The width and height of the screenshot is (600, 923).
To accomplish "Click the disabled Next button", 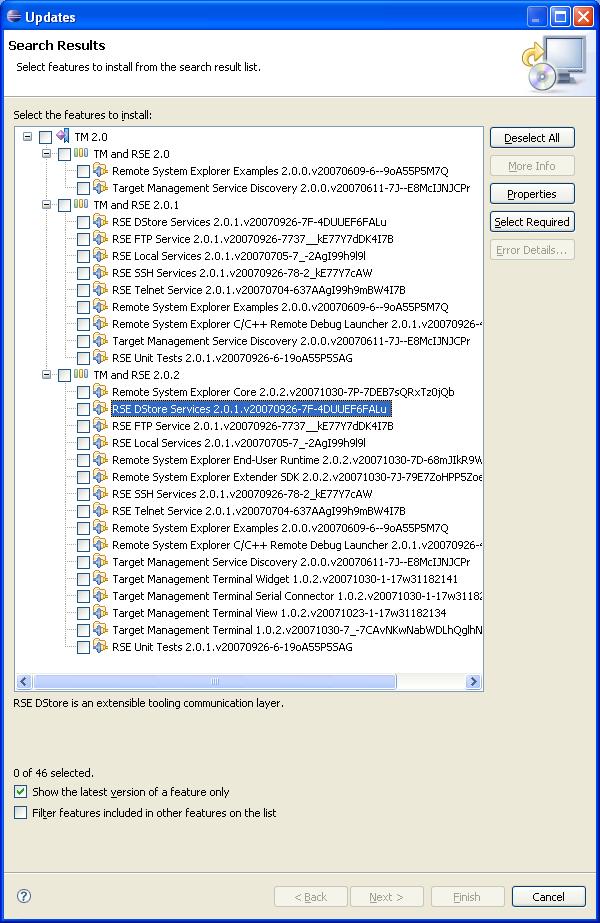I will (386, 897).
